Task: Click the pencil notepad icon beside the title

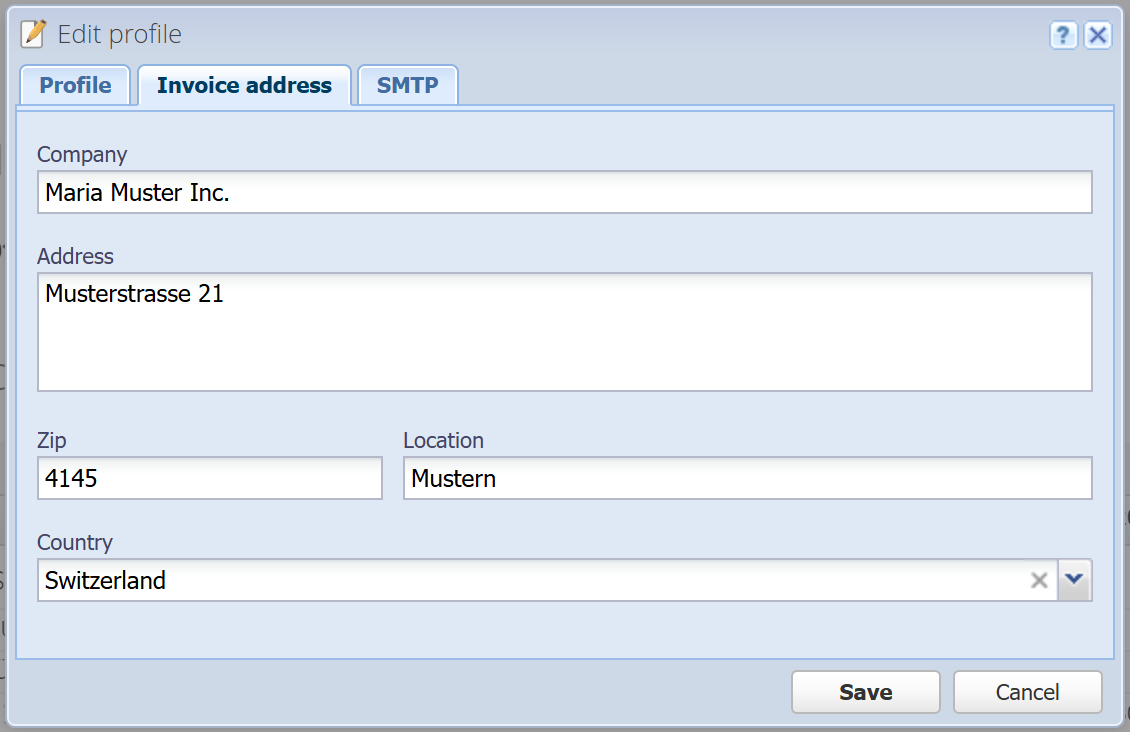Action: point(33,34)
